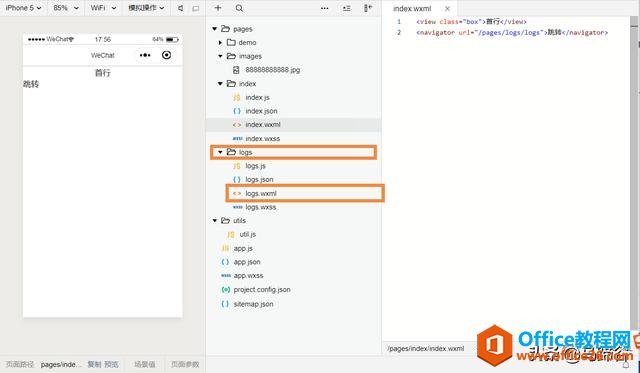The width and height of the screenshot is (640, 373).
Task: Collapse the index folder
Action: coord(220,84)
